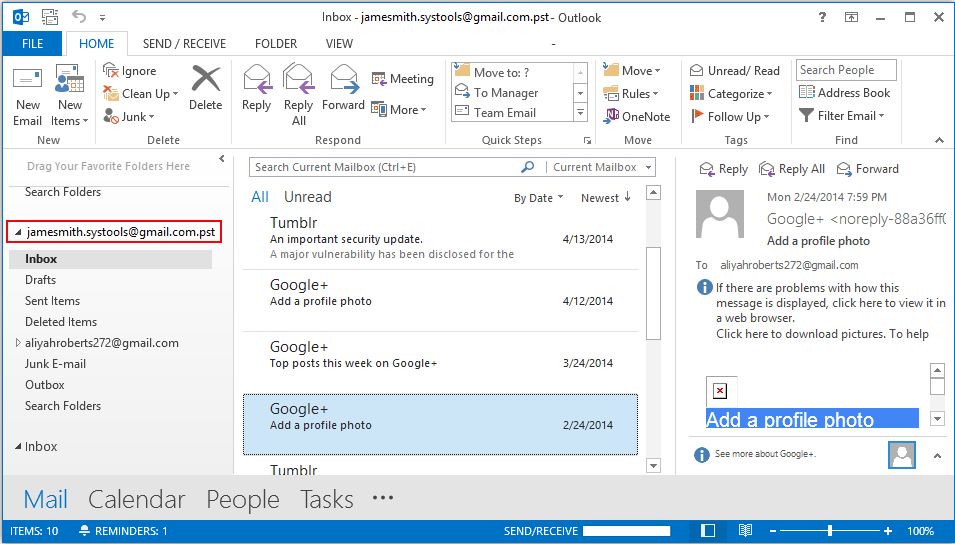
Task: Collapse the ribbon using the caret
Action: (939, 141)
